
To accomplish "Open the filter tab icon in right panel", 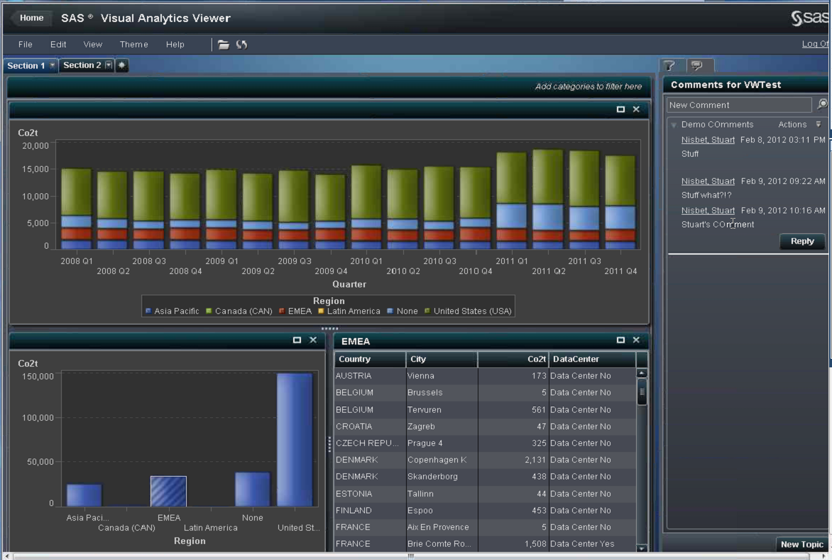I will click(x=670, y=66).
